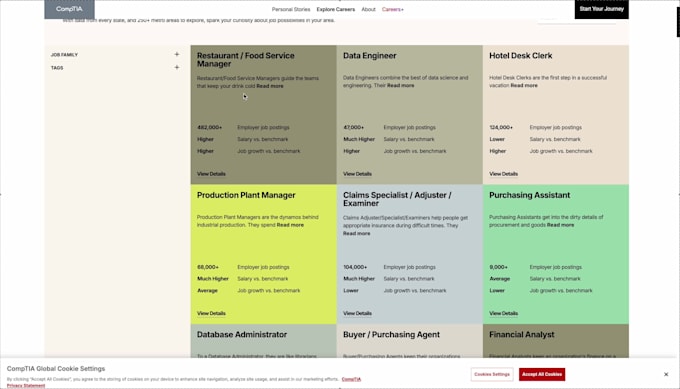
Task: Open Restaurant / Food Service Manager title
Action: (x=245, y=60)
